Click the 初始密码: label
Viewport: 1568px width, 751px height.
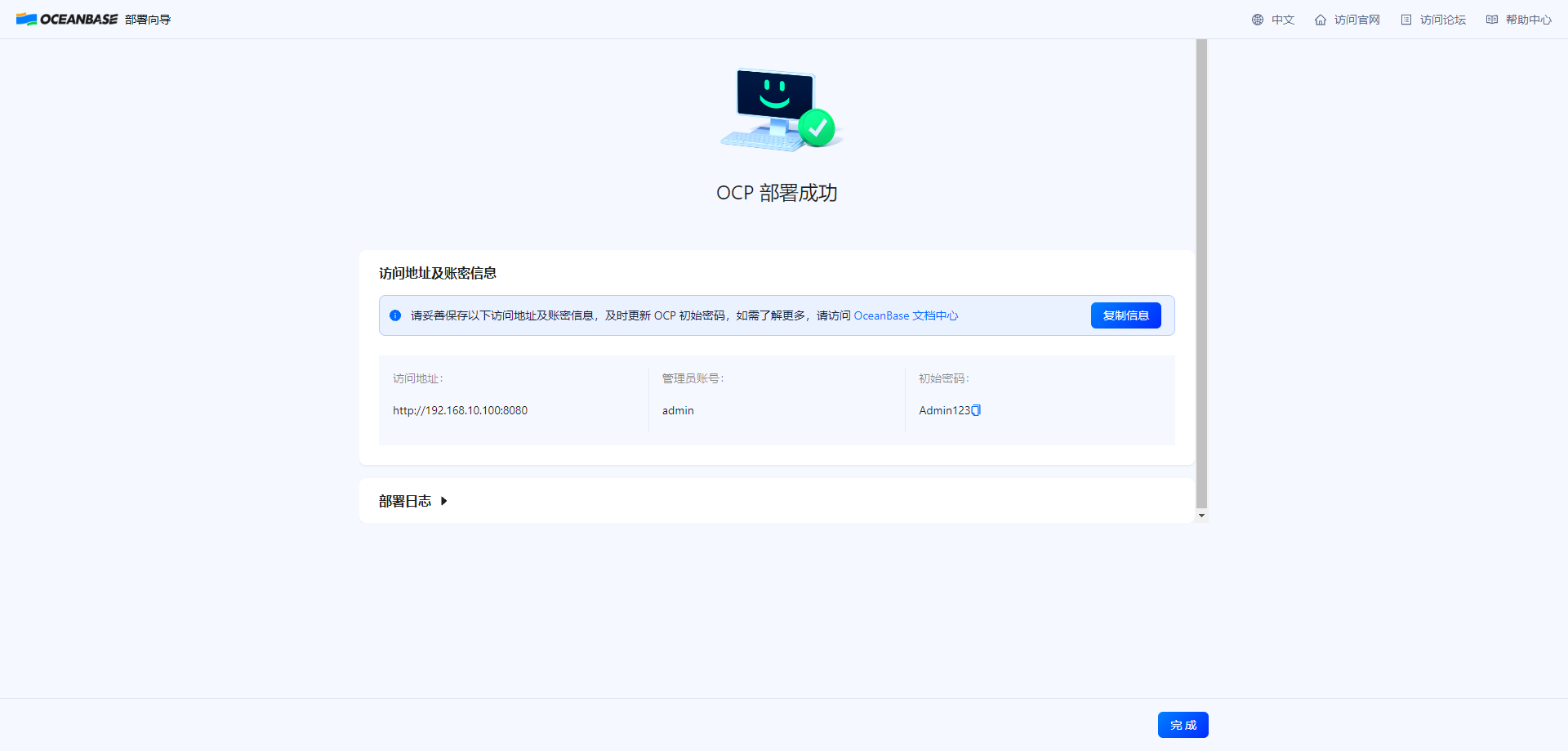coord(944,378)
